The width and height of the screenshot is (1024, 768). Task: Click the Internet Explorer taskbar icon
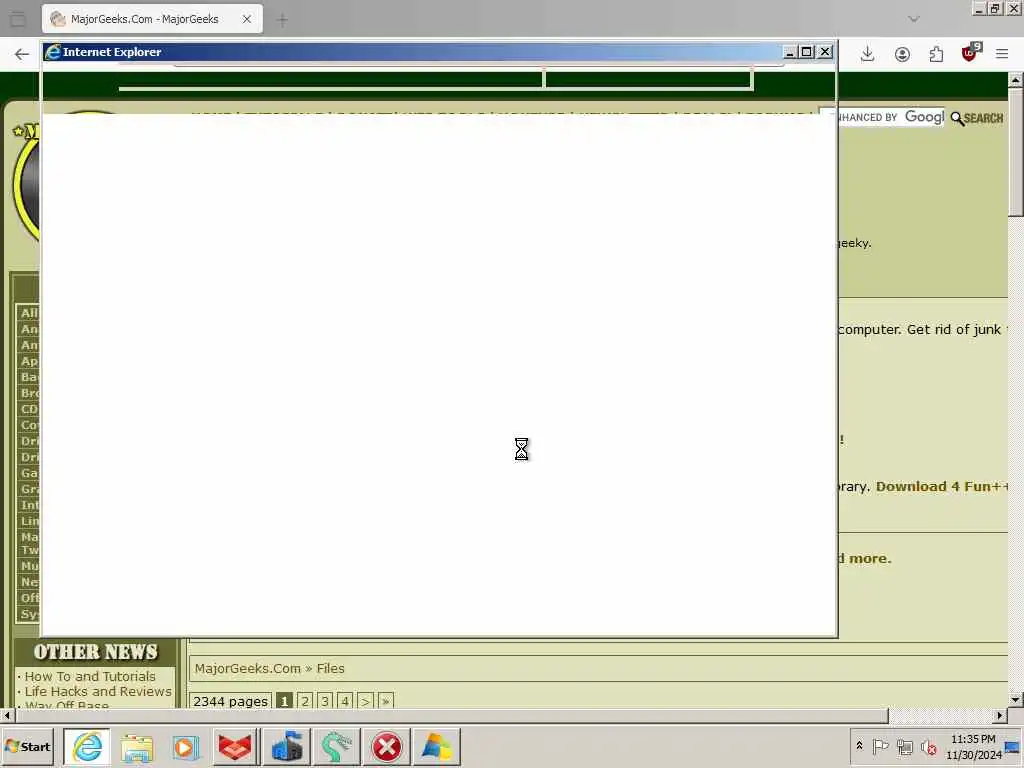tap(87, 746)
